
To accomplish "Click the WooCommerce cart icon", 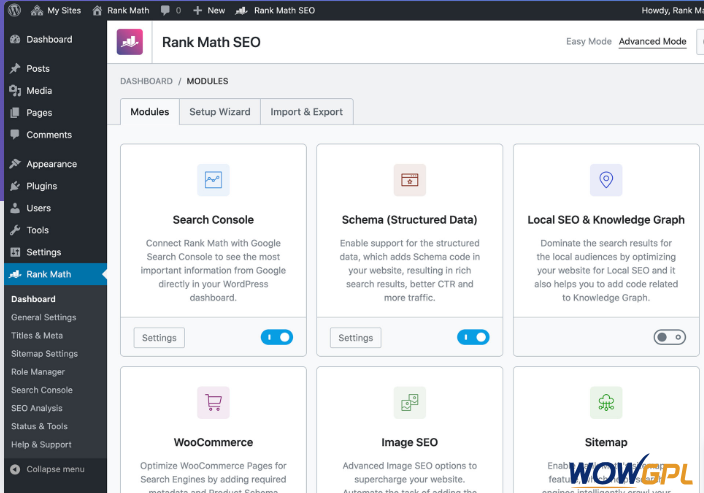I will pyautogui.click(x=213, y=402).
